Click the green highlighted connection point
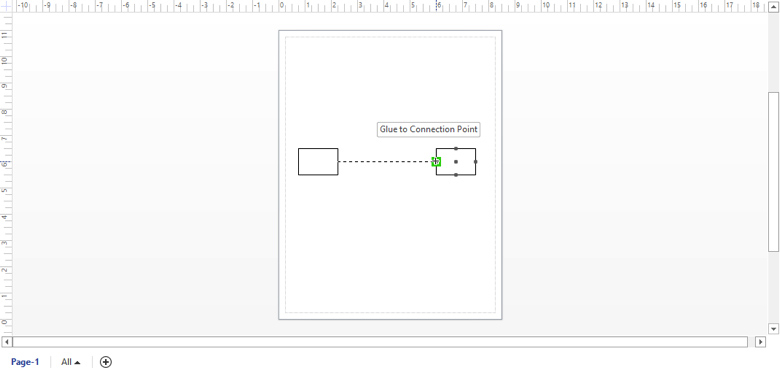 pos(436,162)
